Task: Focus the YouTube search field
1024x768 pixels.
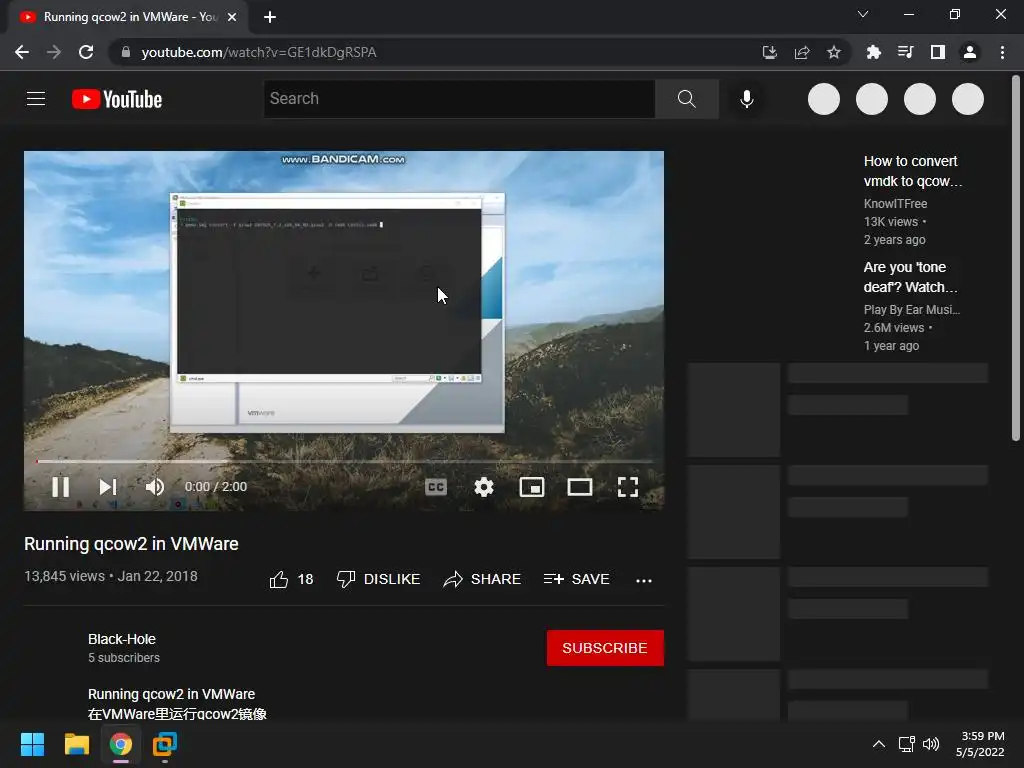Action: pyautogui.click(x=459, y=99)
